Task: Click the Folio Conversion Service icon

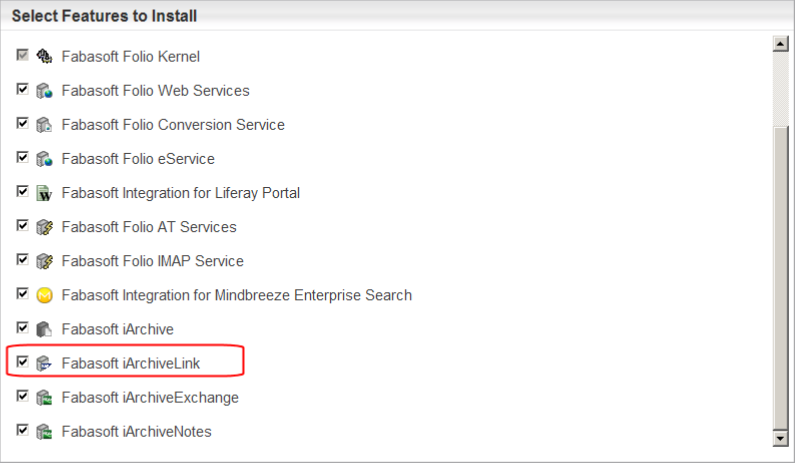Action: point(44,124)
